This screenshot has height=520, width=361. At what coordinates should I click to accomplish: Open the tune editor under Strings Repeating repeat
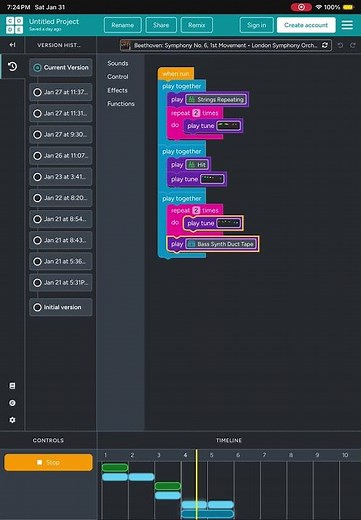tap(228, 126)
